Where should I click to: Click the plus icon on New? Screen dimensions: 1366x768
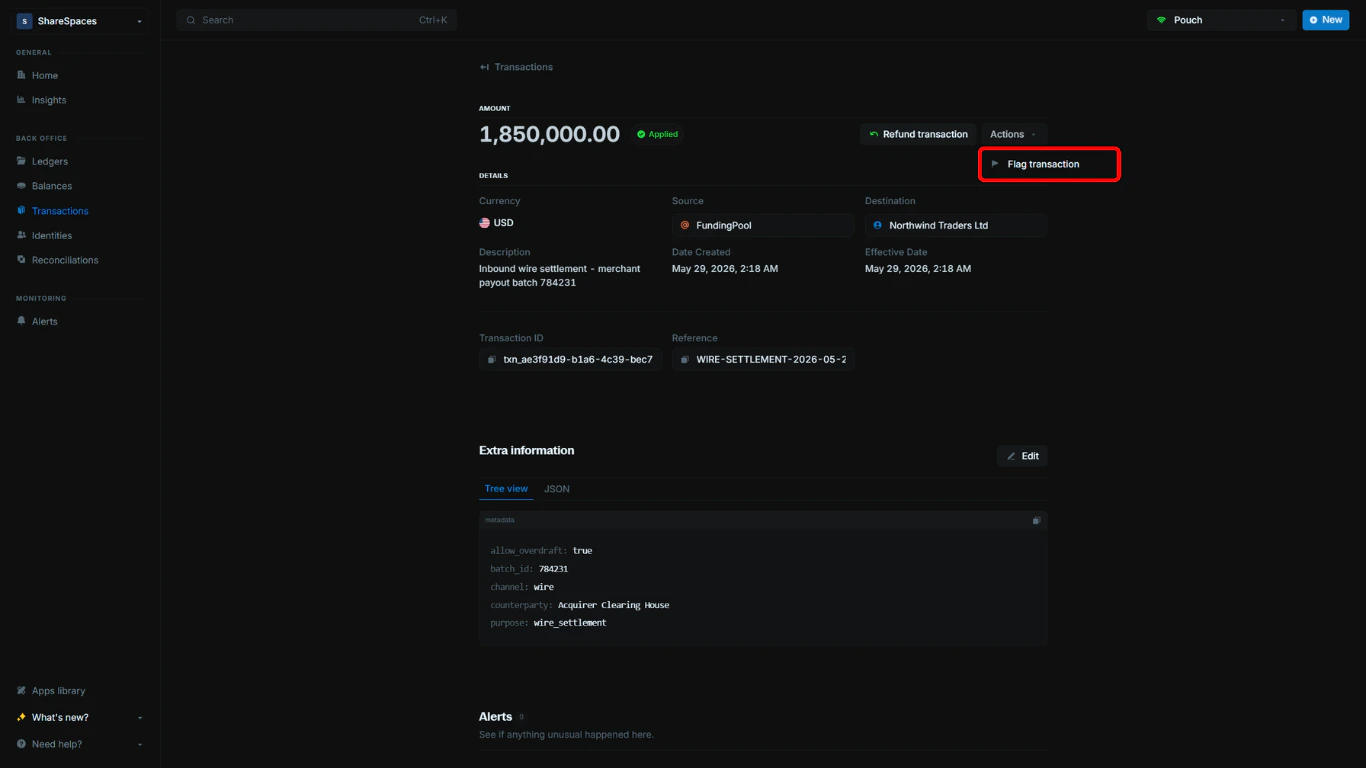pos(1313,20)
